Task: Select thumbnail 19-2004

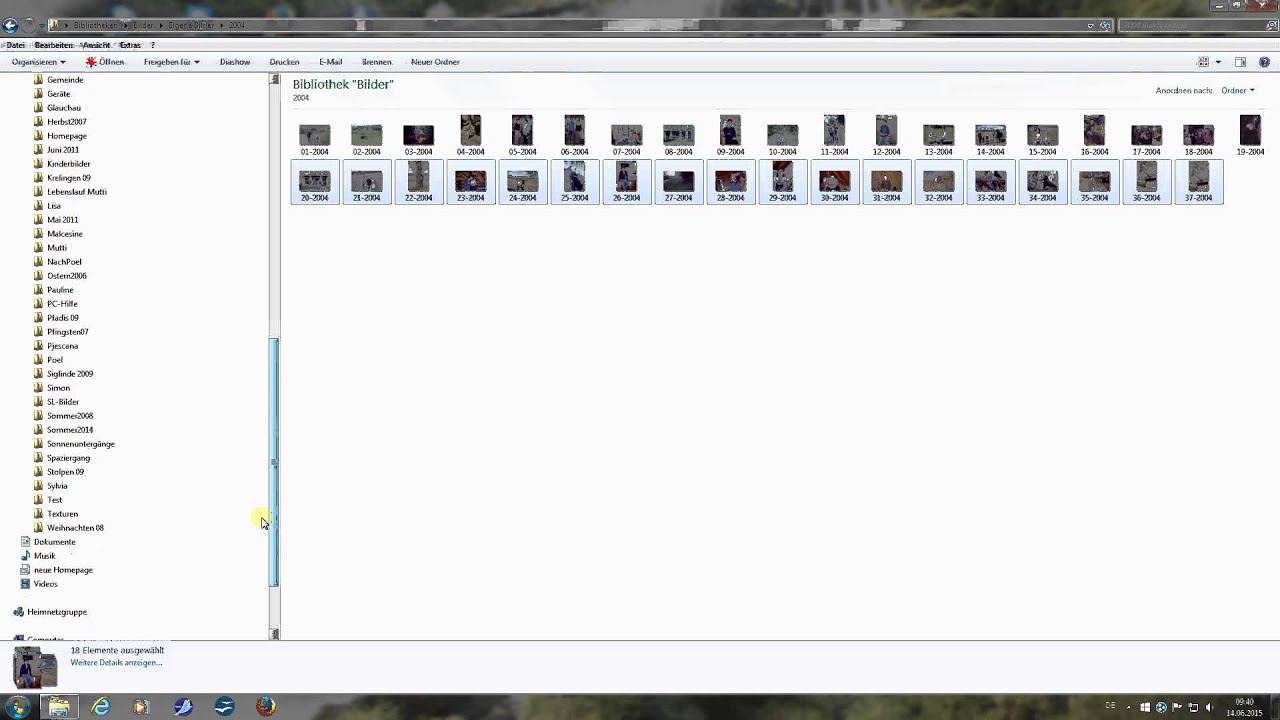Action: click(x=1250, y=138)
